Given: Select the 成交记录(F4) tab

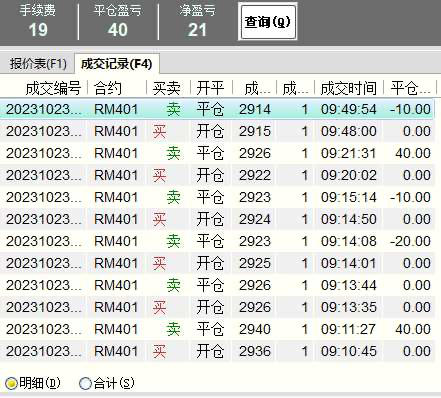Looking at the screenshot, I should pyautogui.click(x=117, y=63).
